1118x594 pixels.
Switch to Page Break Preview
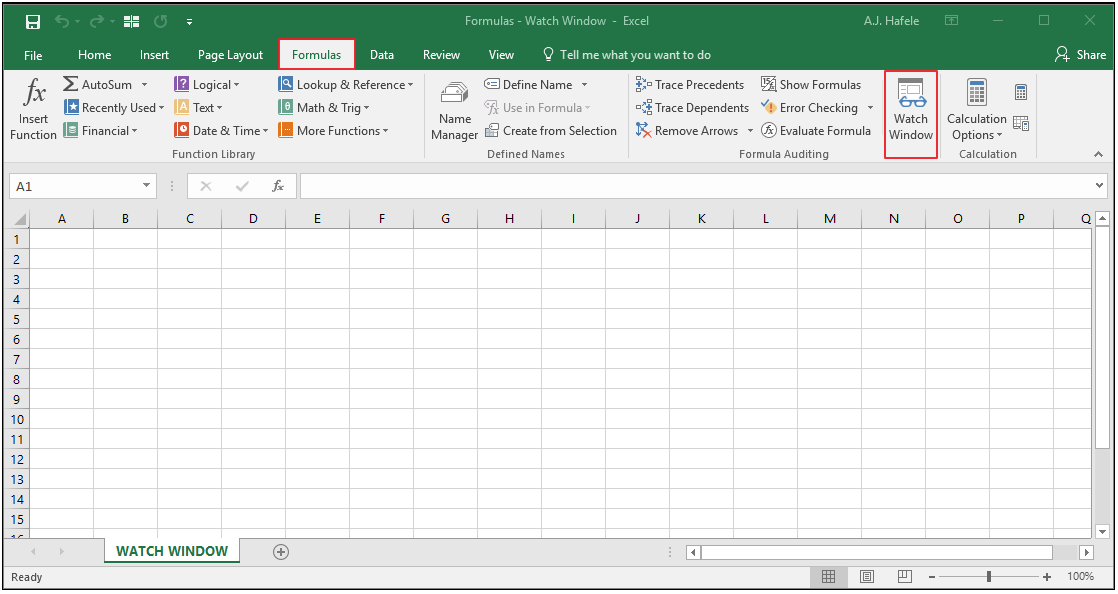click(904, 576)
